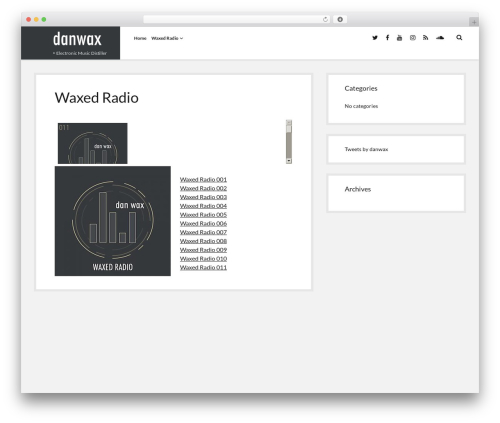Viewport: 500px width, 423px height.
Task: Open the Waxed Radio 001 link
Action: pyautogui.click(x=203, y=180)
